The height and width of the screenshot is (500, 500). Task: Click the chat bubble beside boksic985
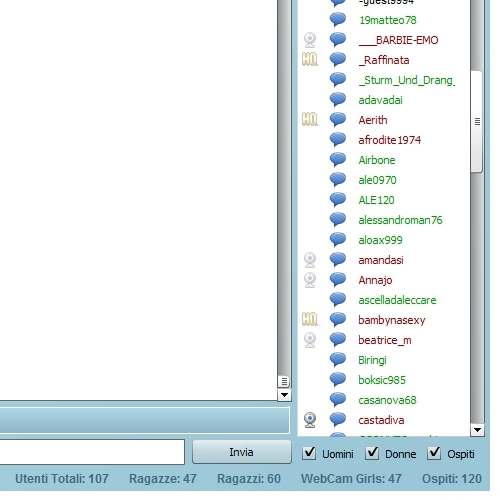(338, 380)
